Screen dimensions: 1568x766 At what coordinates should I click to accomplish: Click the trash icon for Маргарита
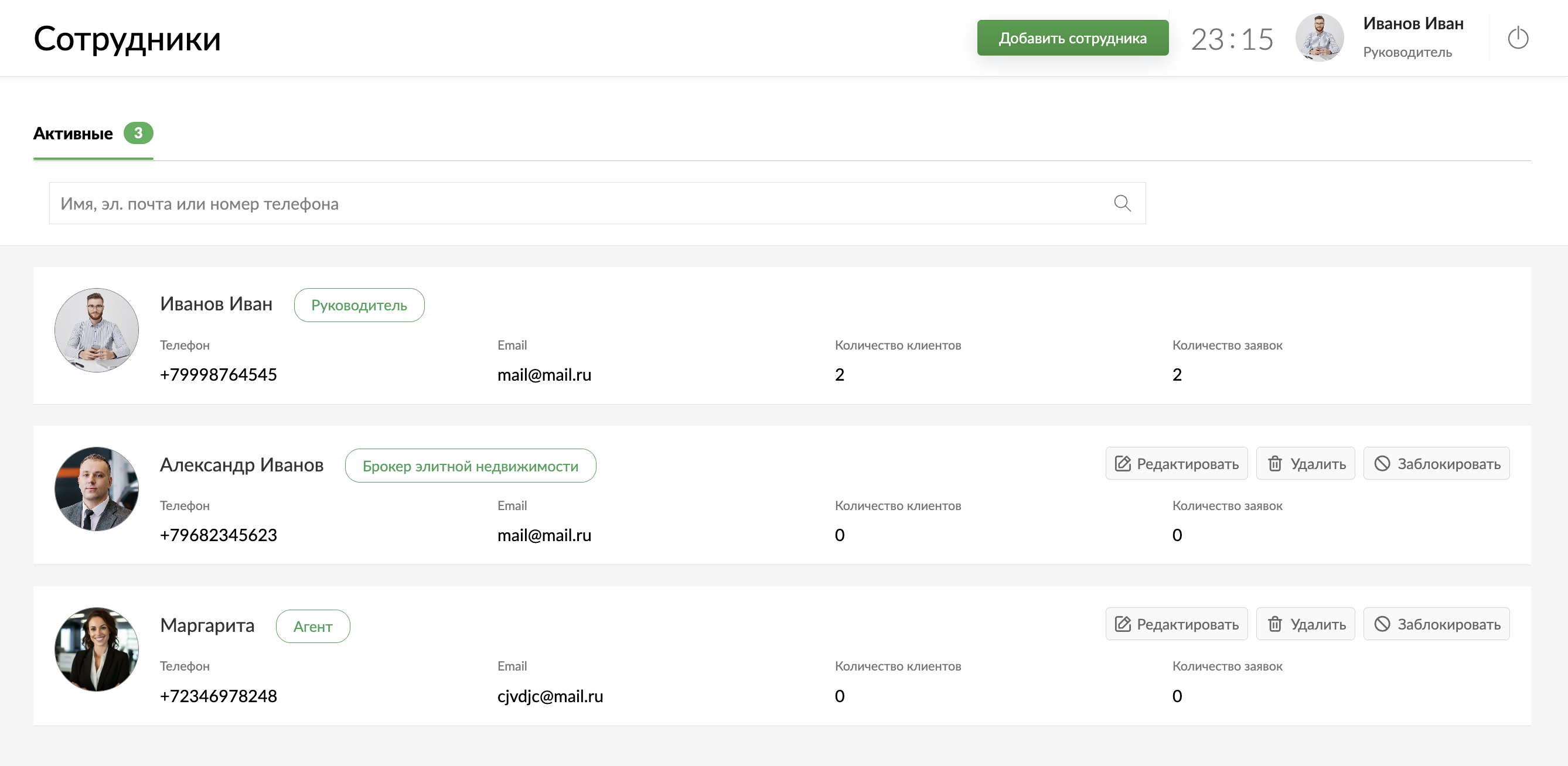[1274, 624]
